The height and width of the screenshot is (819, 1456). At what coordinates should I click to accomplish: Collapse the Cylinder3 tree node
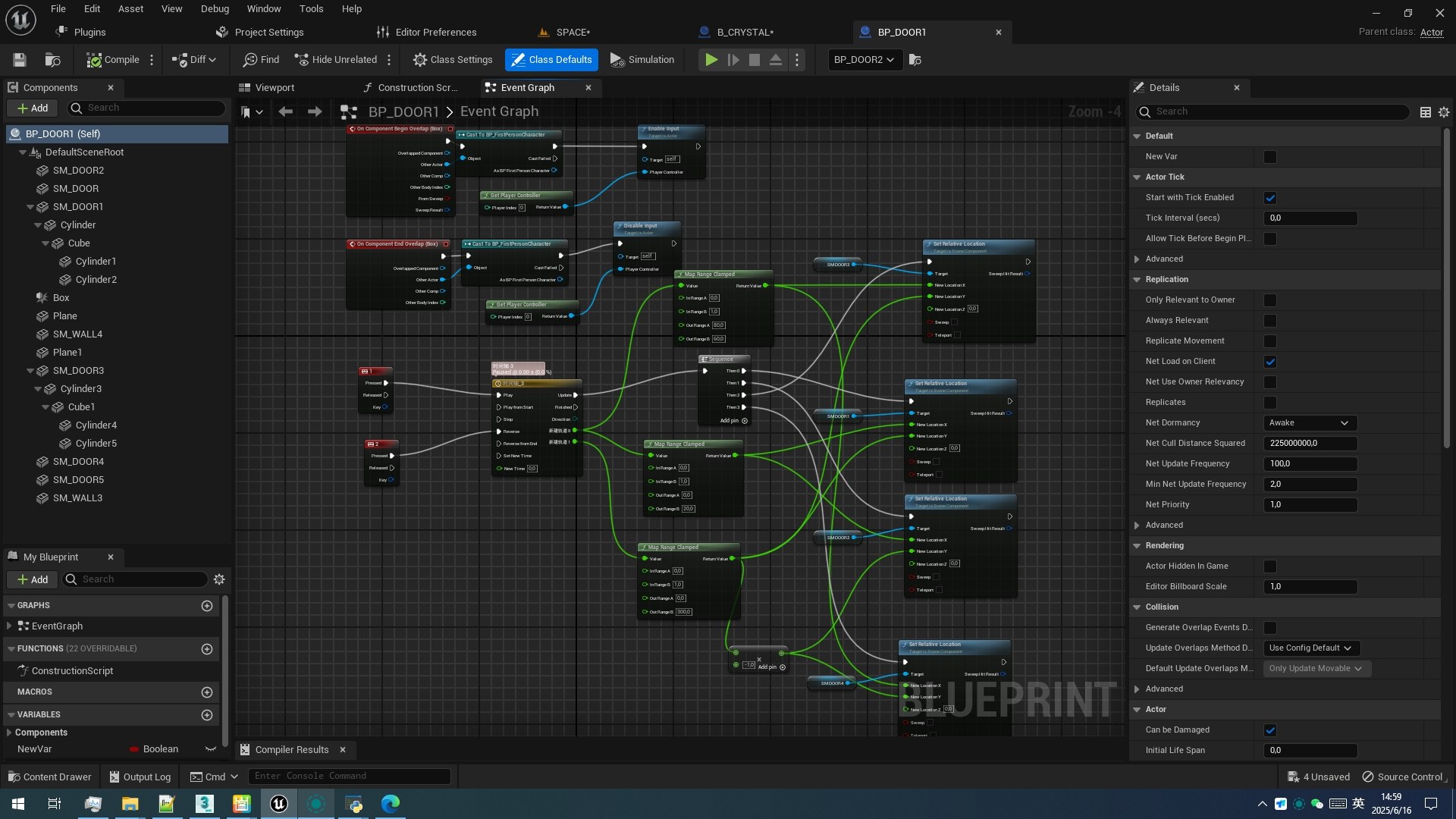point(38,389)
